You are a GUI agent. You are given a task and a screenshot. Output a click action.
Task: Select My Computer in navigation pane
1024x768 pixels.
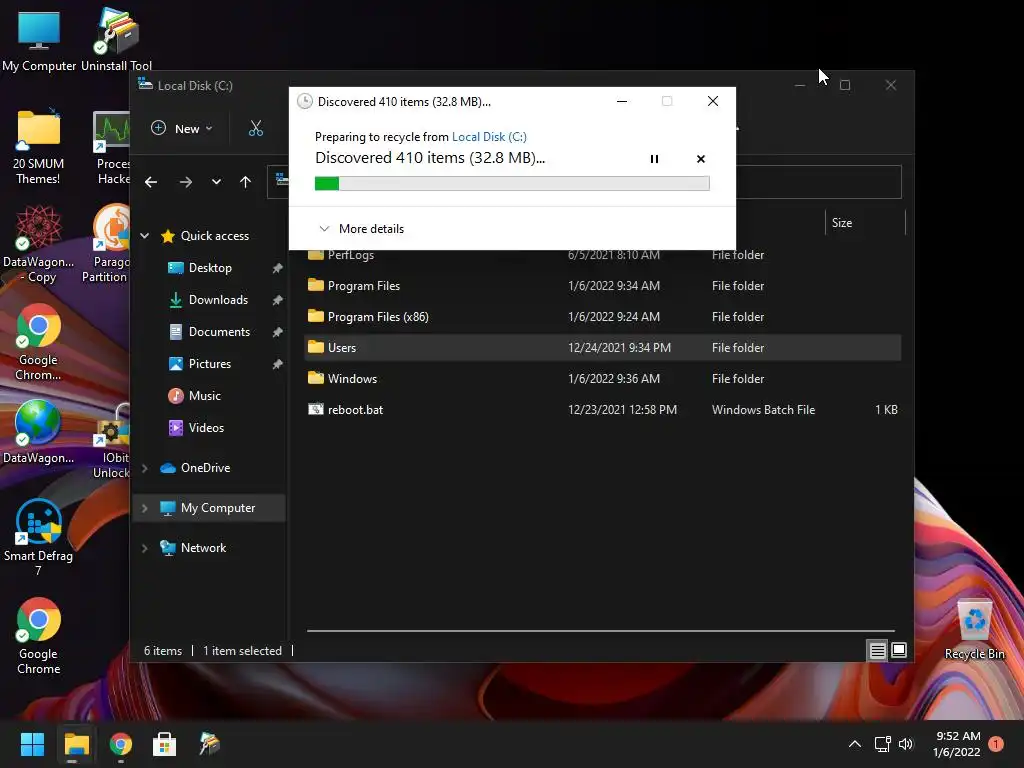[217, 508]
